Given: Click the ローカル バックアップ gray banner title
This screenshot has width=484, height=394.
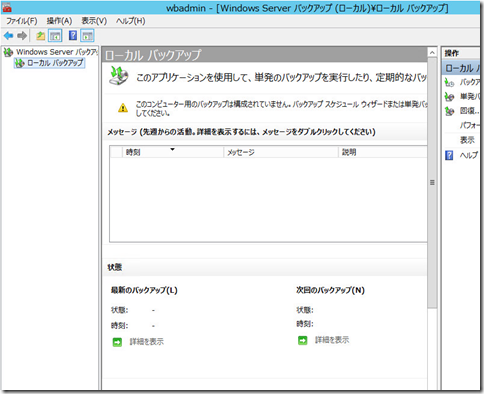Looking at the screenshot, I should pyautogui.click(x=153, y=55).
